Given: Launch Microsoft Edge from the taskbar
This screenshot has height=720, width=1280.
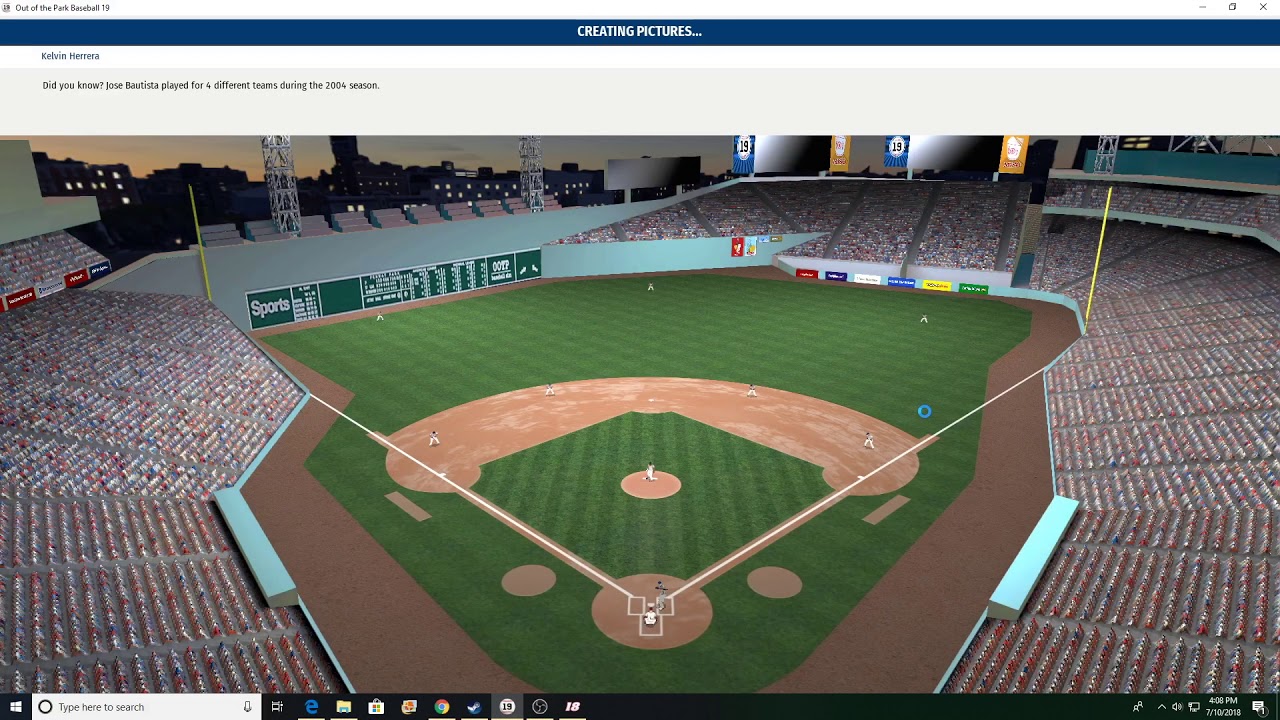Looking at the screenshot, I should [x=311, y=707].
